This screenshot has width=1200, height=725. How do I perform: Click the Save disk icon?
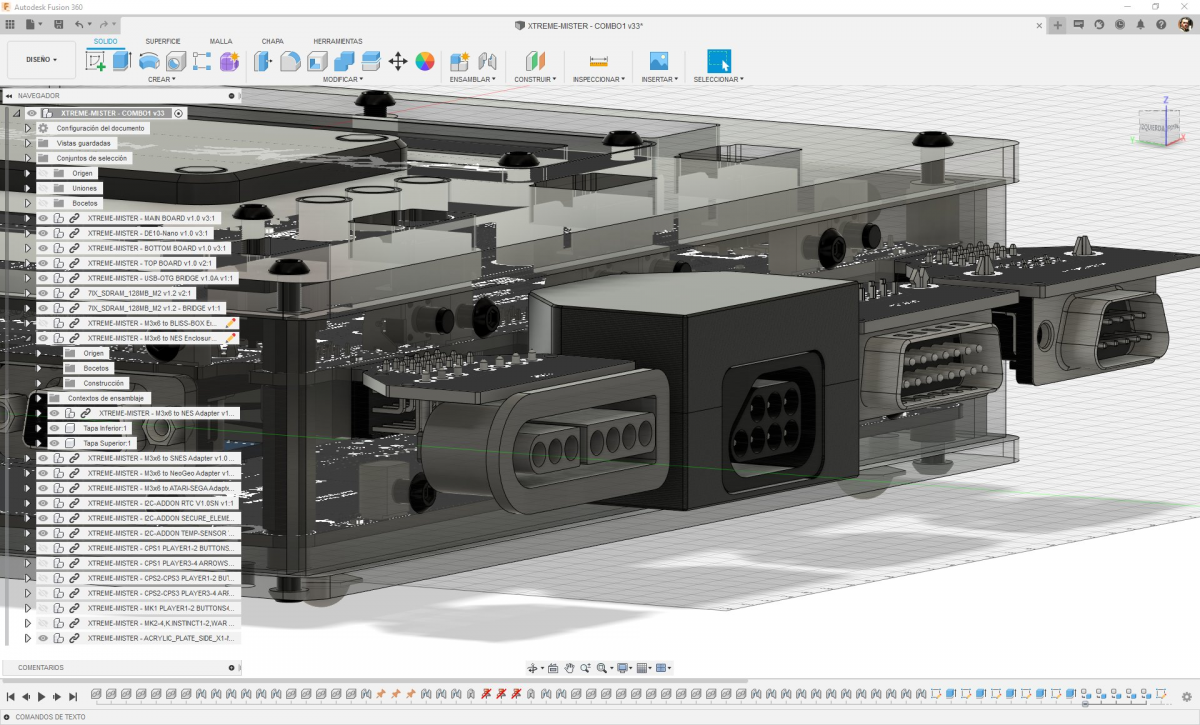pyautogui.click(x=59, y=24)
